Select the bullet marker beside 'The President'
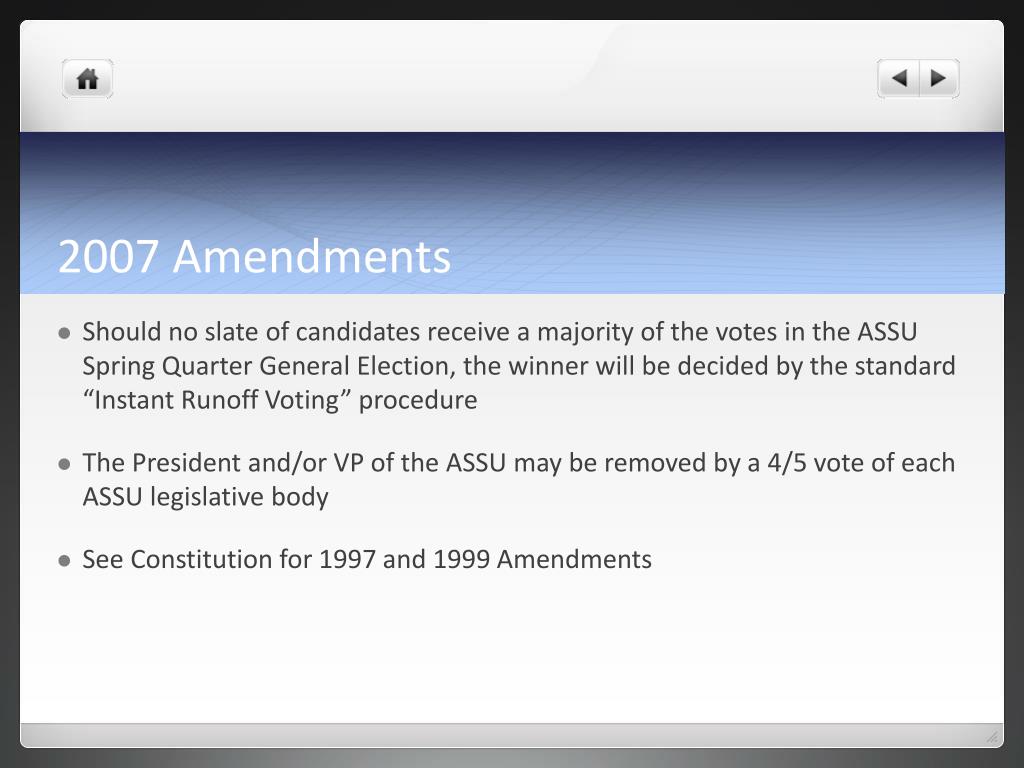Screen dimensions: 1024x768 [x=64, y=464]
